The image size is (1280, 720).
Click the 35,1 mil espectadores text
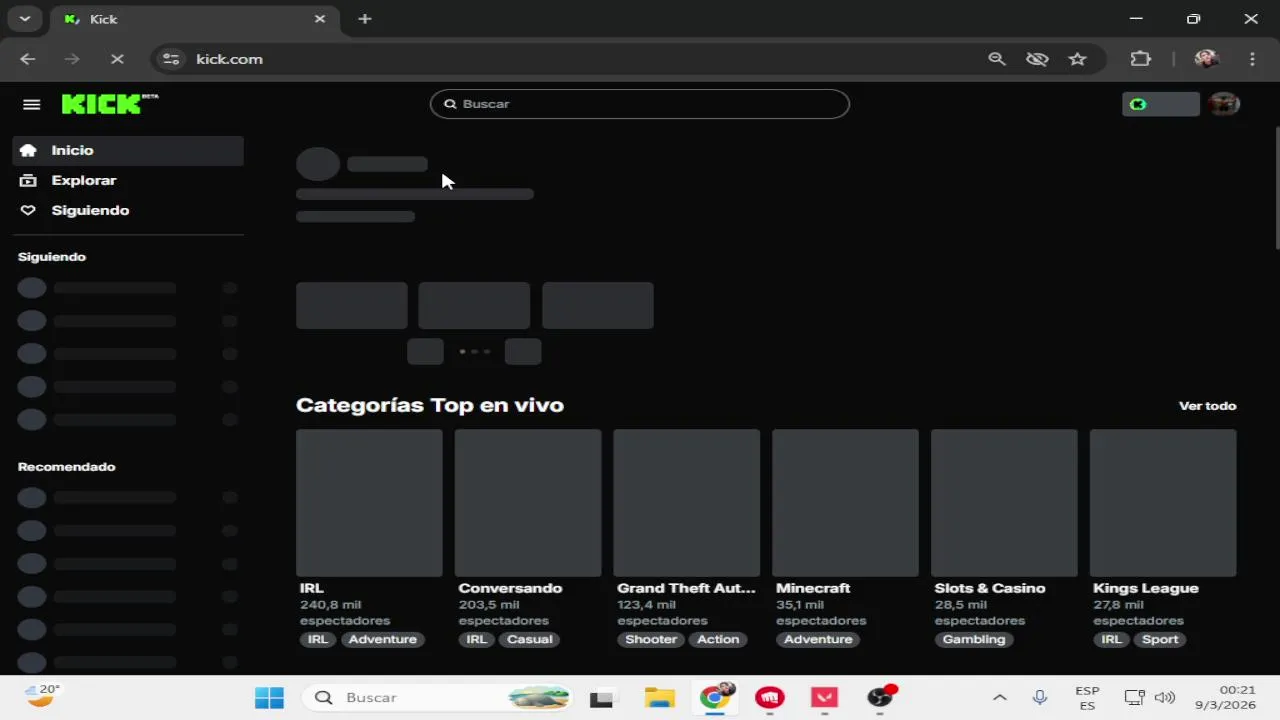click(821, 613)
